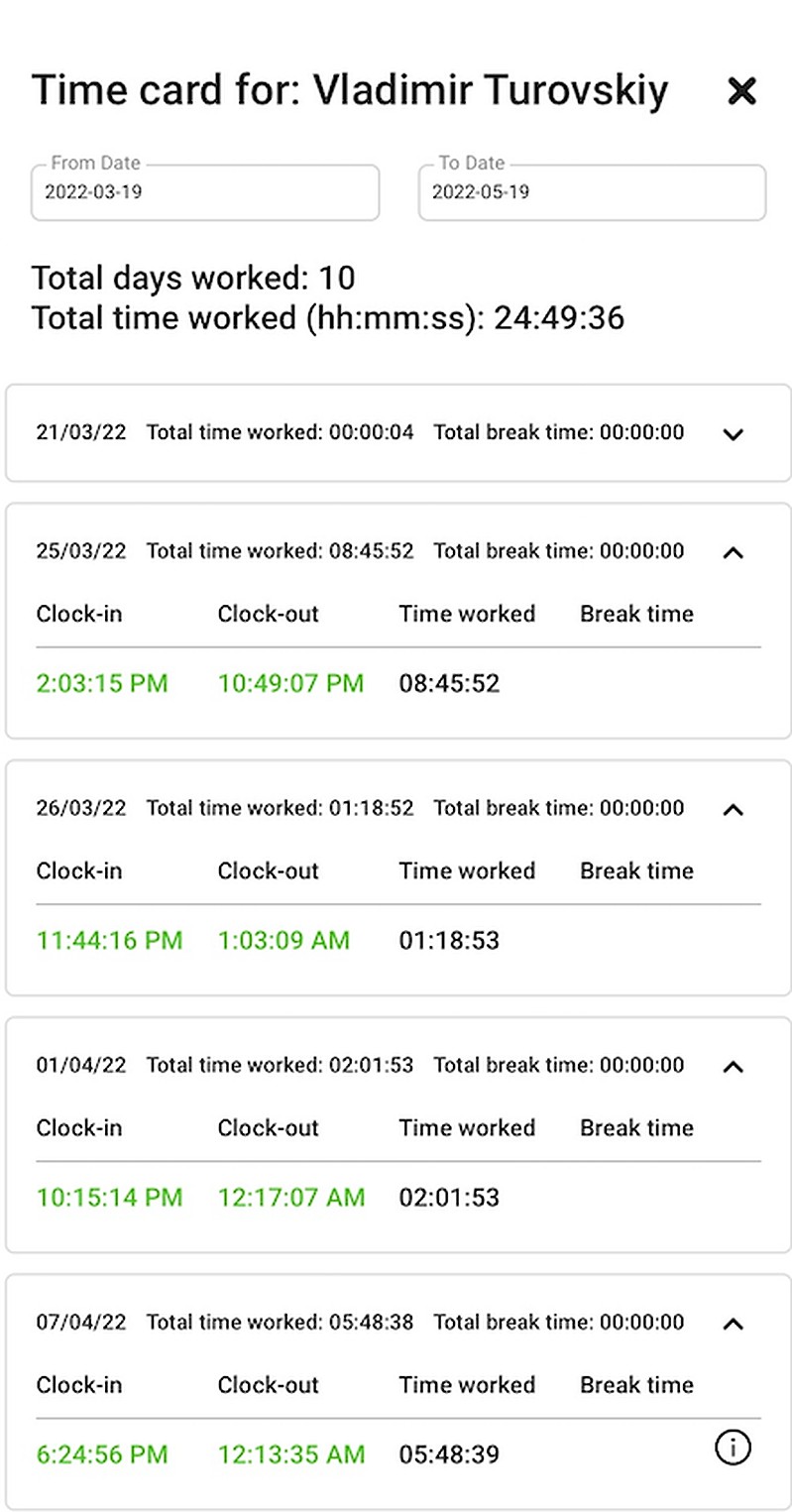The width and height of the screenshot is (792, 1512).
Task: Open the 12:17:07 AM clock-out time
Action: click(291, 1197)
